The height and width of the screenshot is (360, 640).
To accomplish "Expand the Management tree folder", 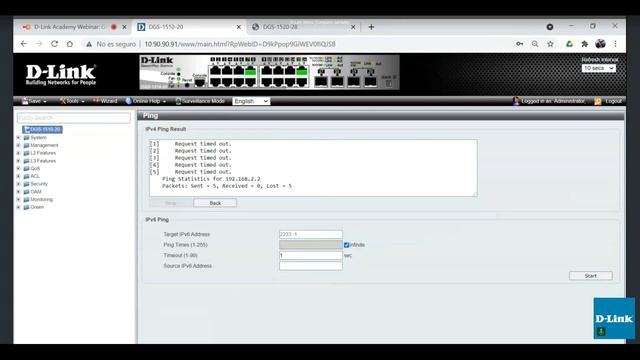I will click(x=18, y=145).
